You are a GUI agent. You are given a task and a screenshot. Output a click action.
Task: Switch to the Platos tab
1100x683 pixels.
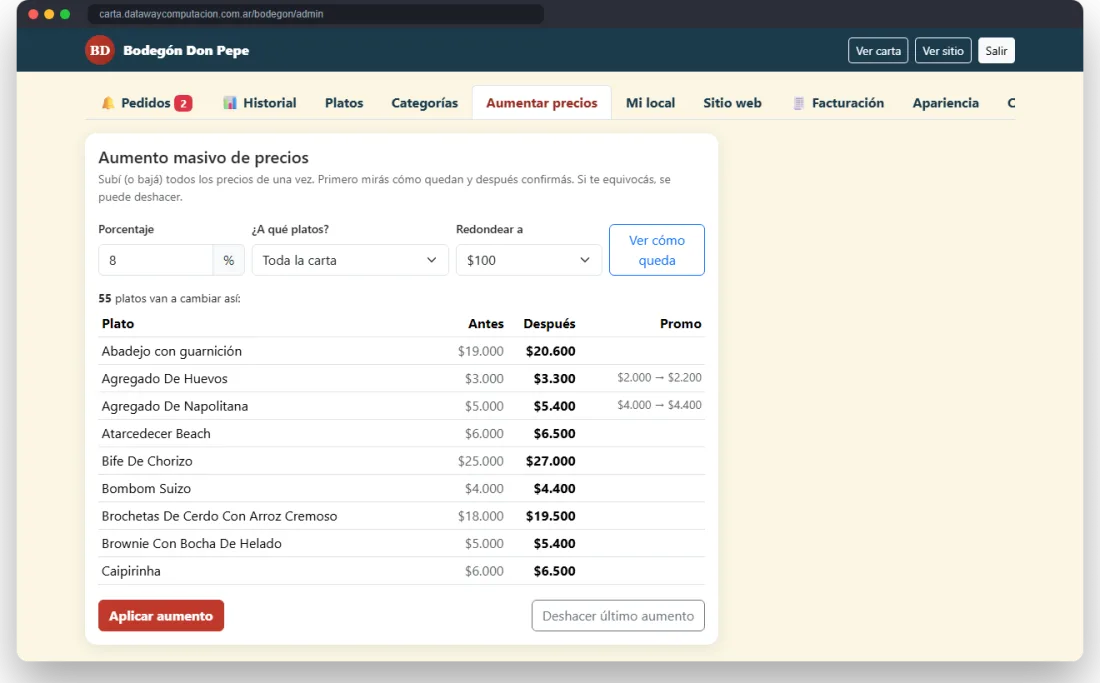click(x=344, y=103)
